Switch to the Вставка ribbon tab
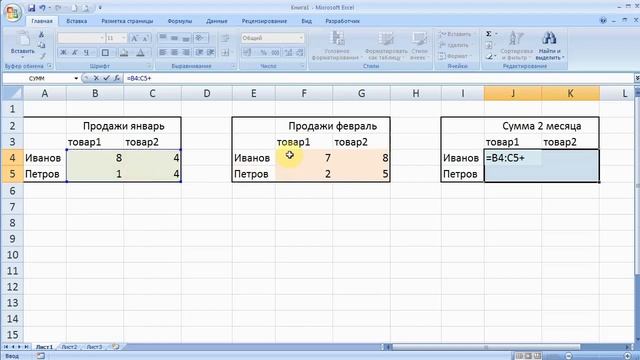Viewport: 640px width, 360px height. 77,21
